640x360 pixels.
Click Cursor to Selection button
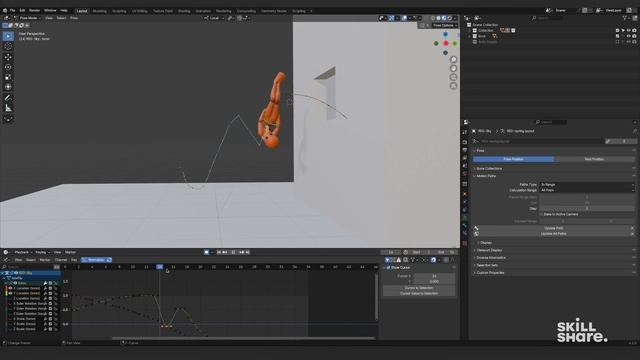point(419,288)
